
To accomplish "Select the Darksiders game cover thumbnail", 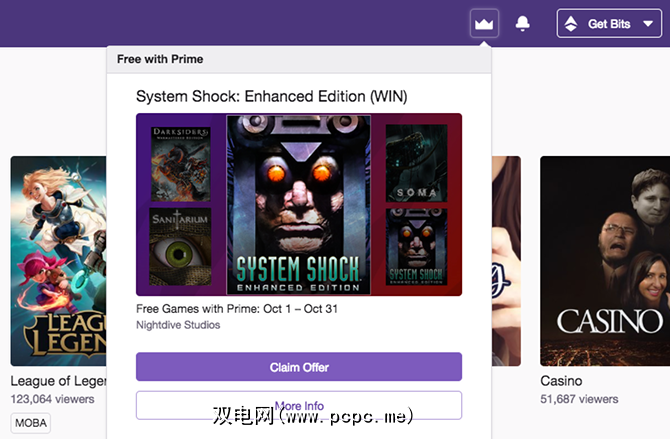I will (181, 164).
